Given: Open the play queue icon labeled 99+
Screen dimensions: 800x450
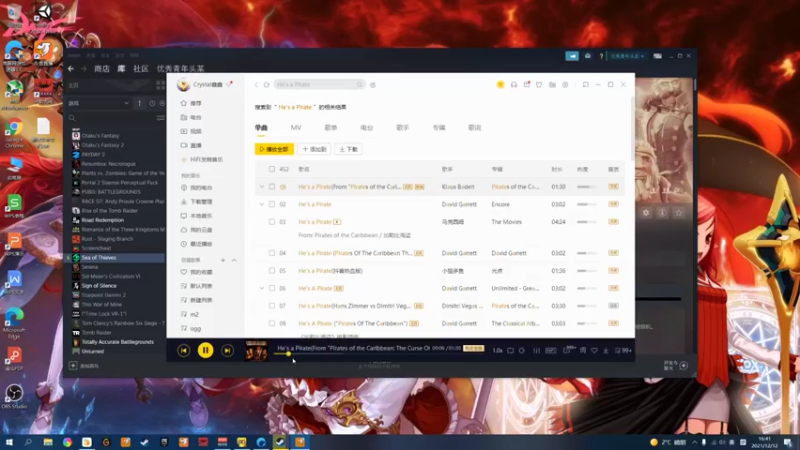Looking at the screenshot, I should (623, 351).
